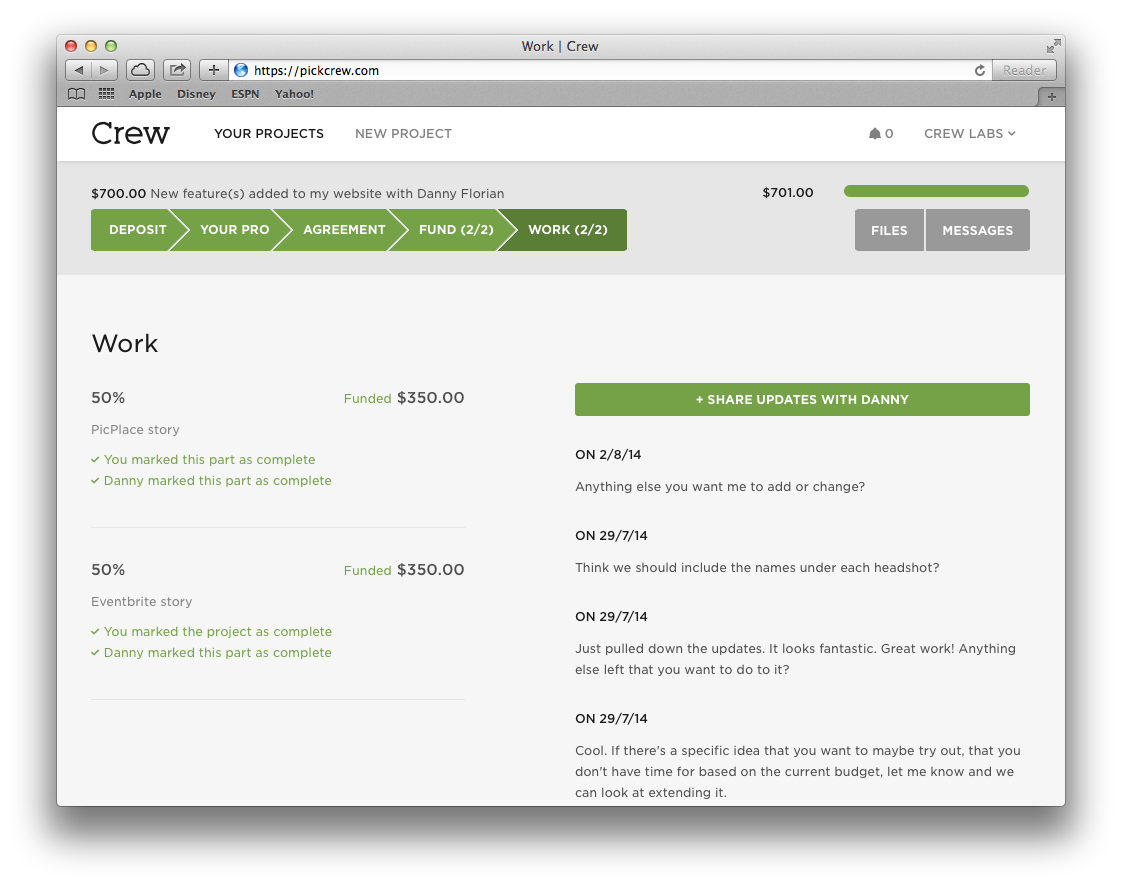This screenshot has height=885, width=1122.
Task: Click the ON 2/8/14 update date
Action: click(608, 454)
